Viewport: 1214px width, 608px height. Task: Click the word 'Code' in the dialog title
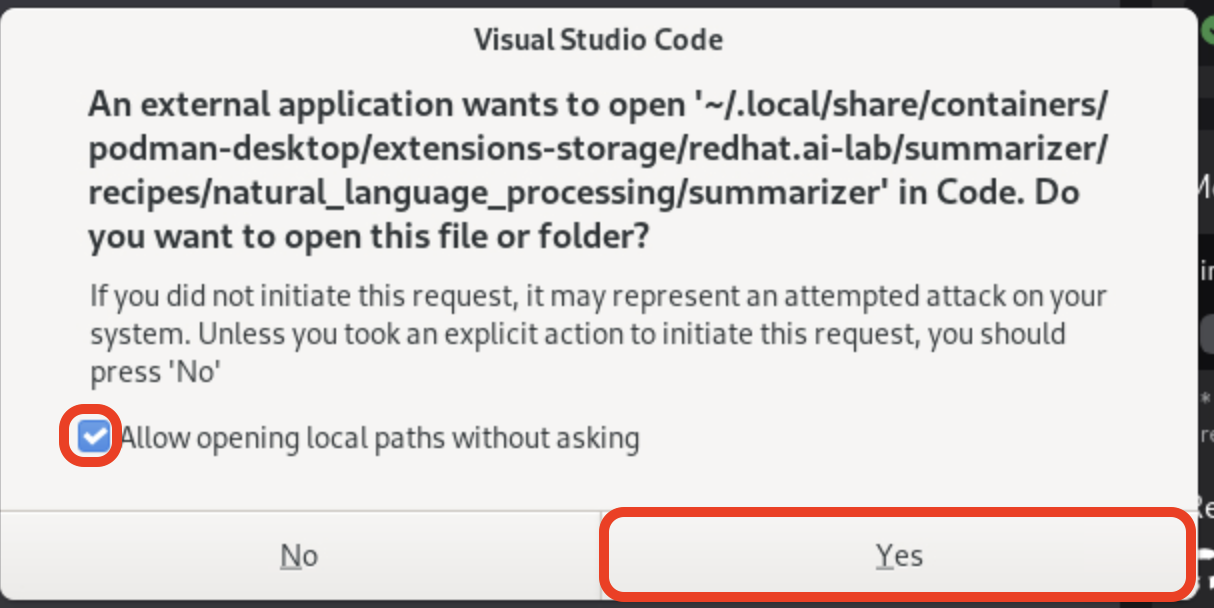(689, 40)
